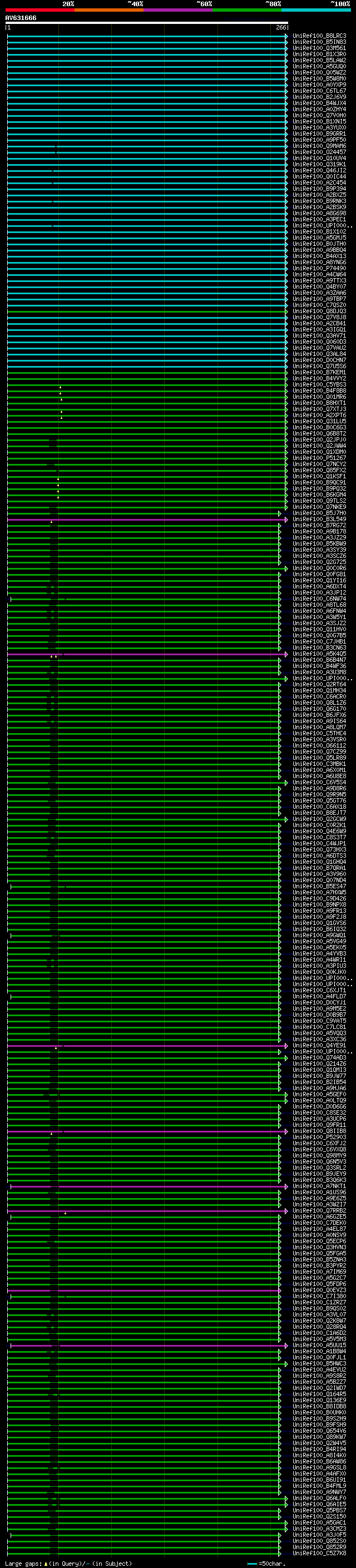Click the purple ~60% legend color bar

pos(179,11)
